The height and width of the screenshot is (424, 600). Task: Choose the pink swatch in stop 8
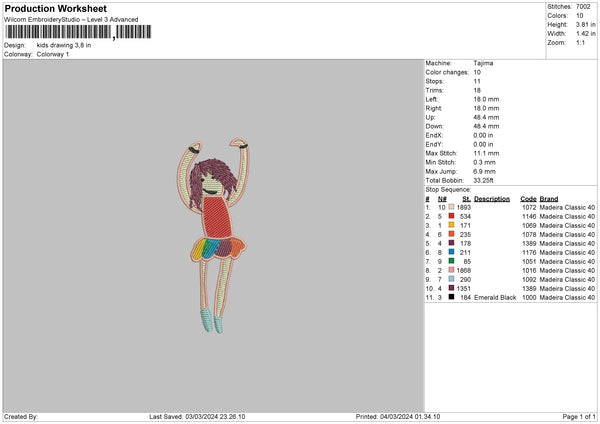click(453, 270)
